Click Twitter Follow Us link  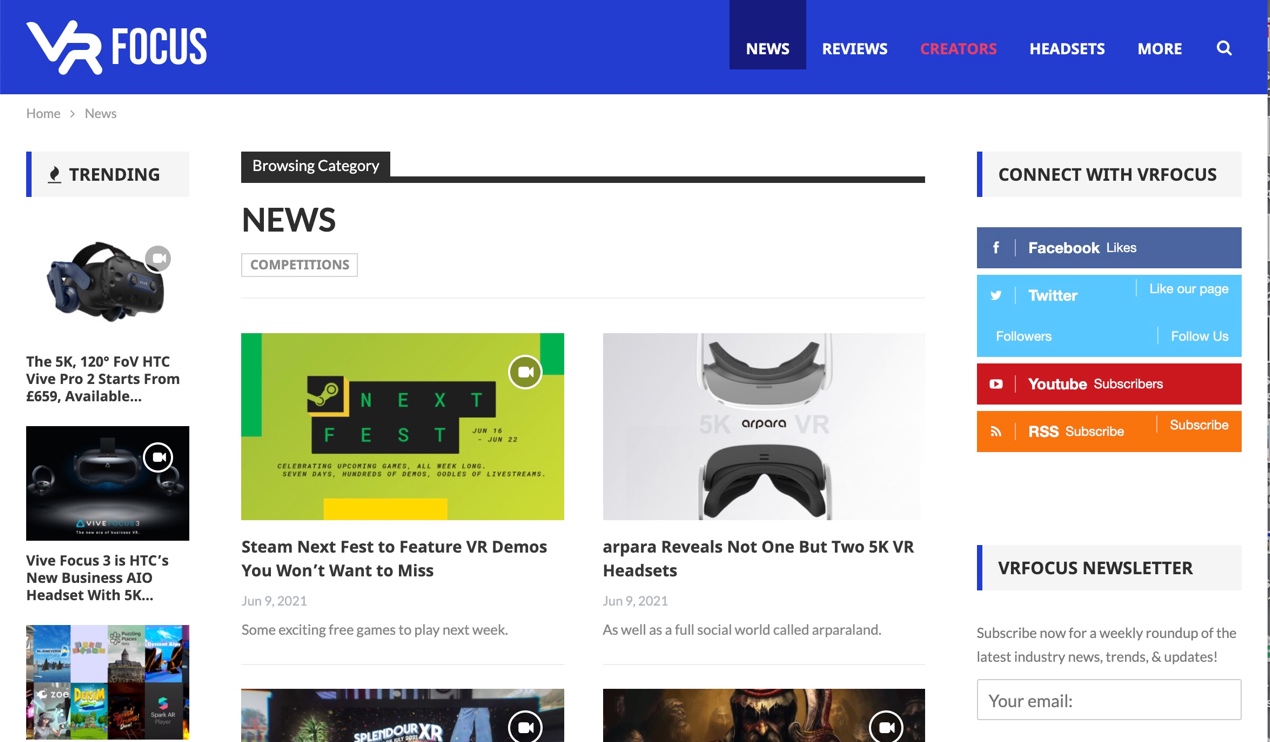(1199, 336)
